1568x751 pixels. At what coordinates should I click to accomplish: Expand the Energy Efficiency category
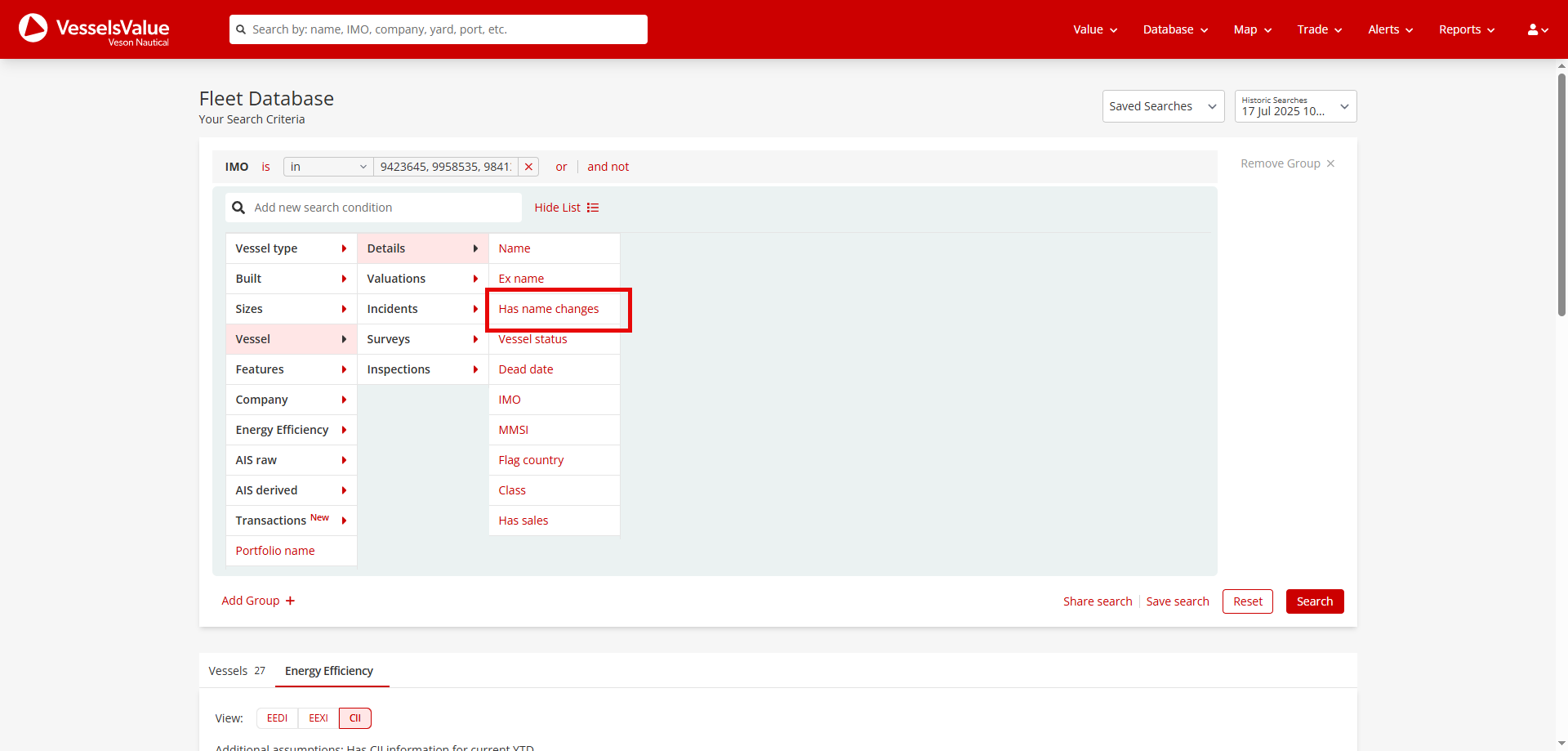tap(291, 430)
